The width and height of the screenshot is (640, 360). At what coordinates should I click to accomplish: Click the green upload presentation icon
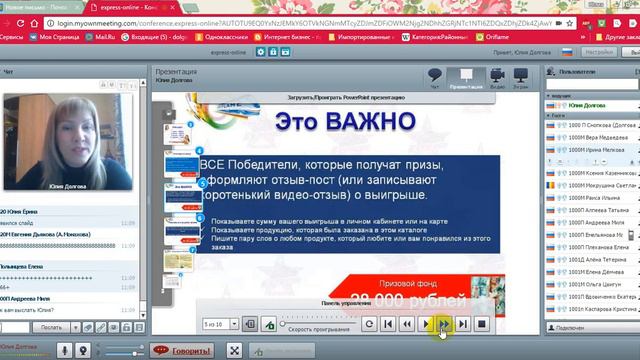click(269, 324)
